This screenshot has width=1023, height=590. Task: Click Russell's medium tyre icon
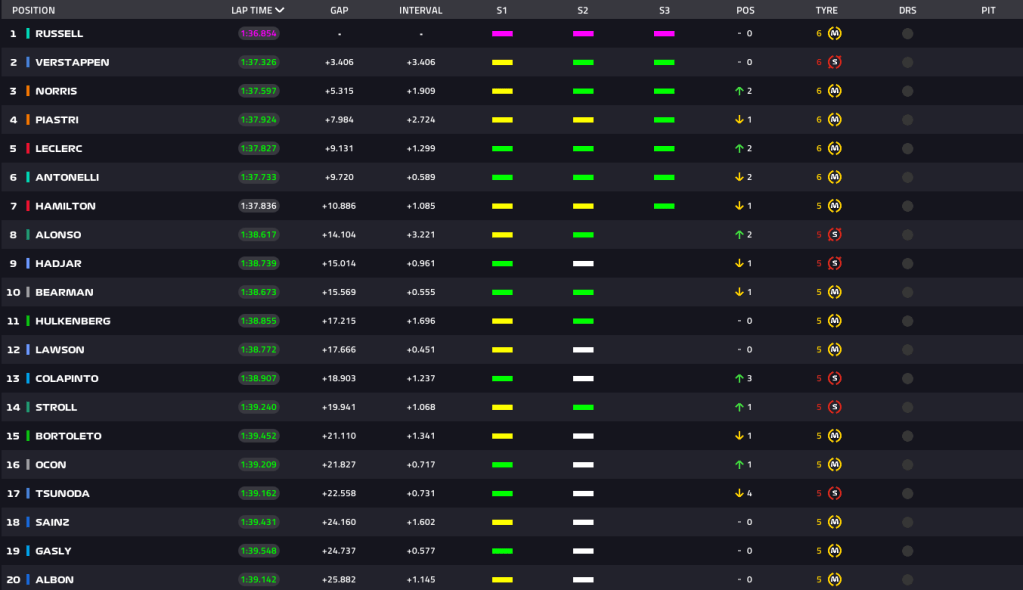(x=834, y=33)
